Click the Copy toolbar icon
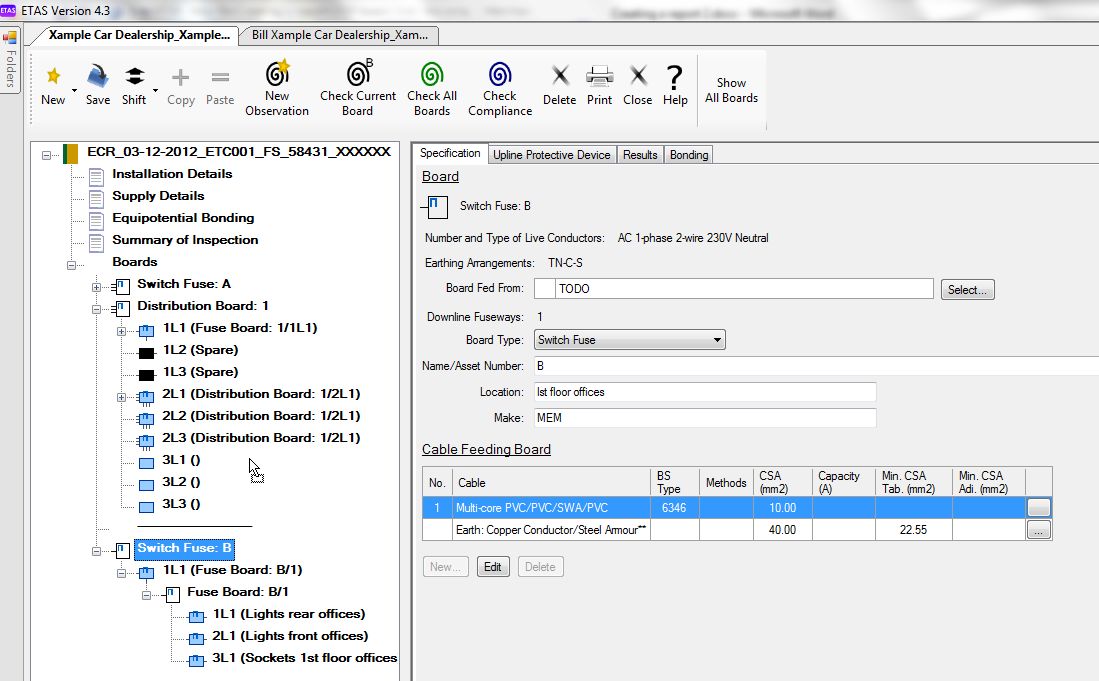 click(x=180, y=76)
